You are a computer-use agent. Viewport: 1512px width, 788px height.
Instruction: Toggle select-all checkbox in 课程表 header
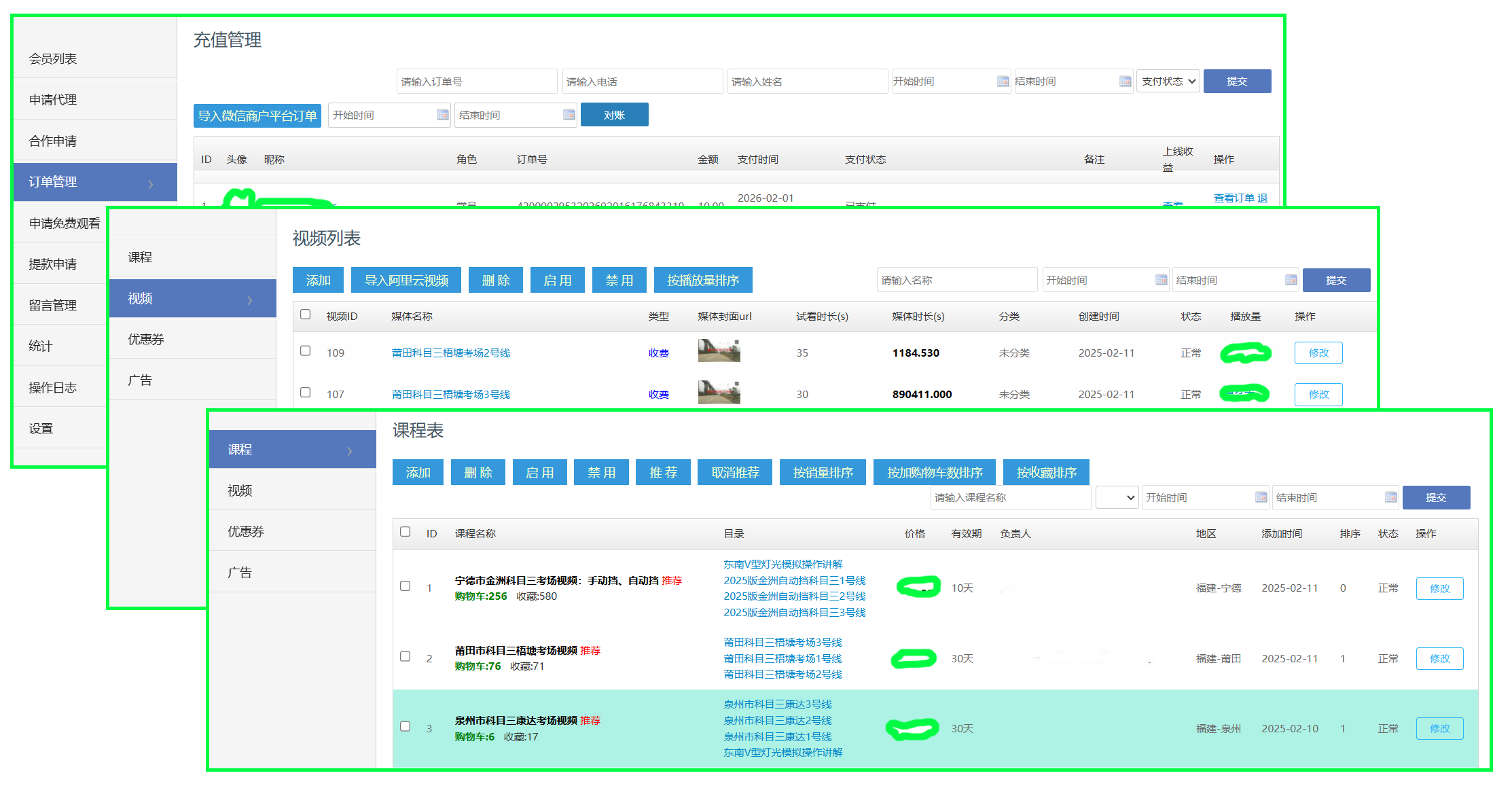click(406, 531)
